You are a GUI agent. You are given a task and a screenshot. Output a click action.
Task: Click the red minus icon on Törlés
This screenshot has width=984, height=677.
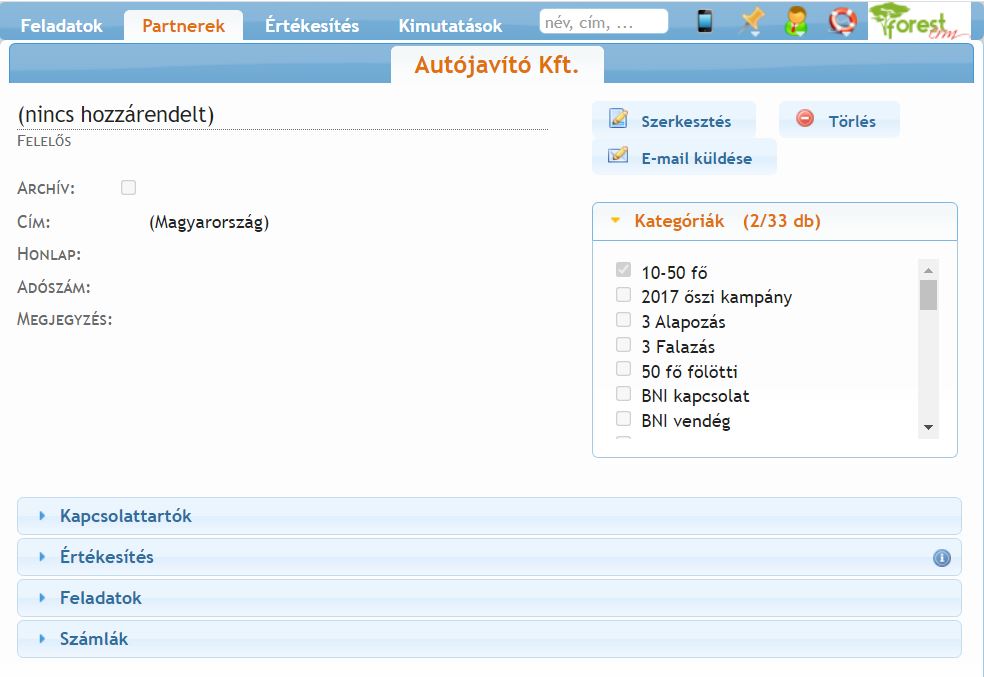pos(805,119)
